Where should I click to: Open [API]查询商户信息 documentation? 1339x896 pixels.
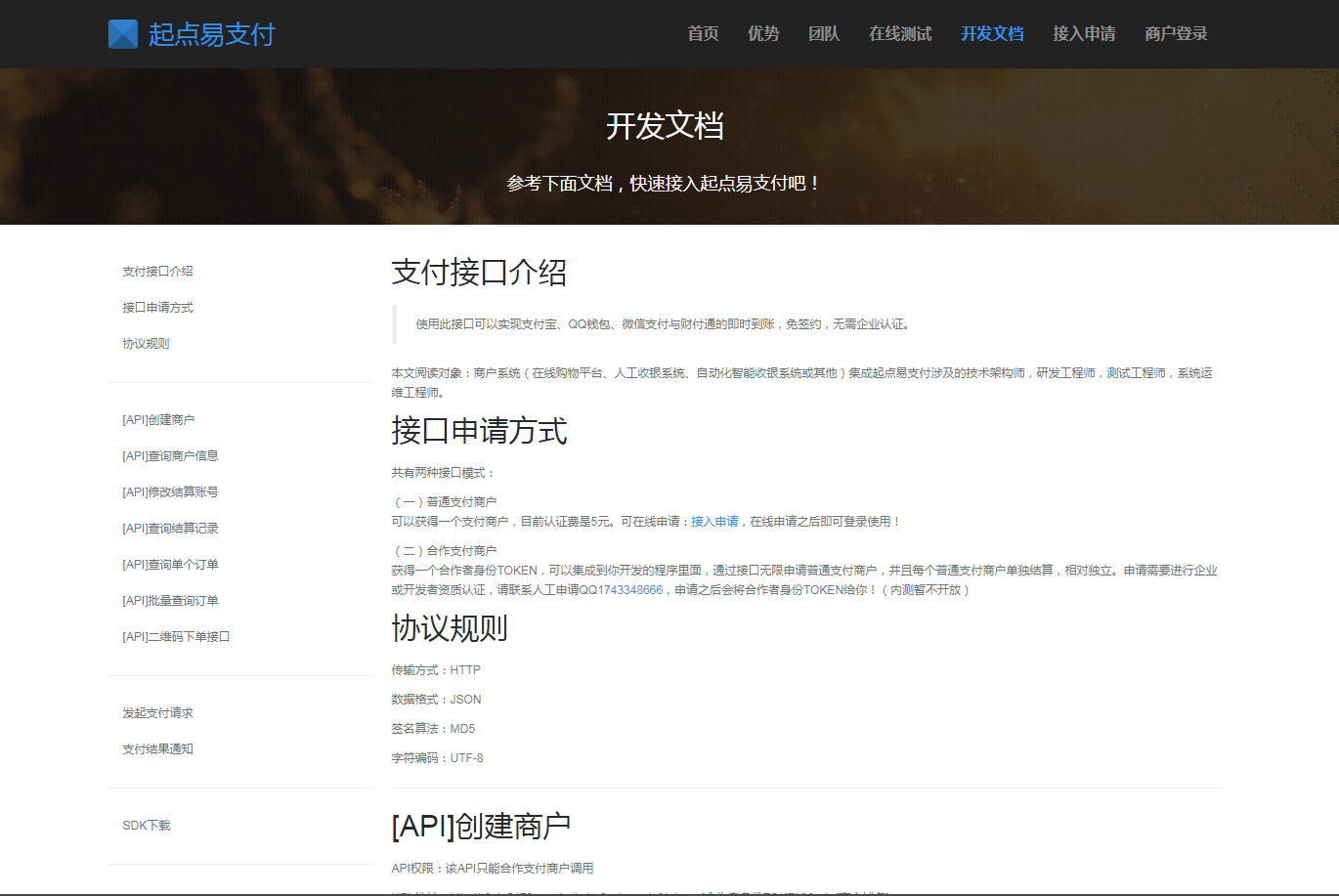point(169,455)
